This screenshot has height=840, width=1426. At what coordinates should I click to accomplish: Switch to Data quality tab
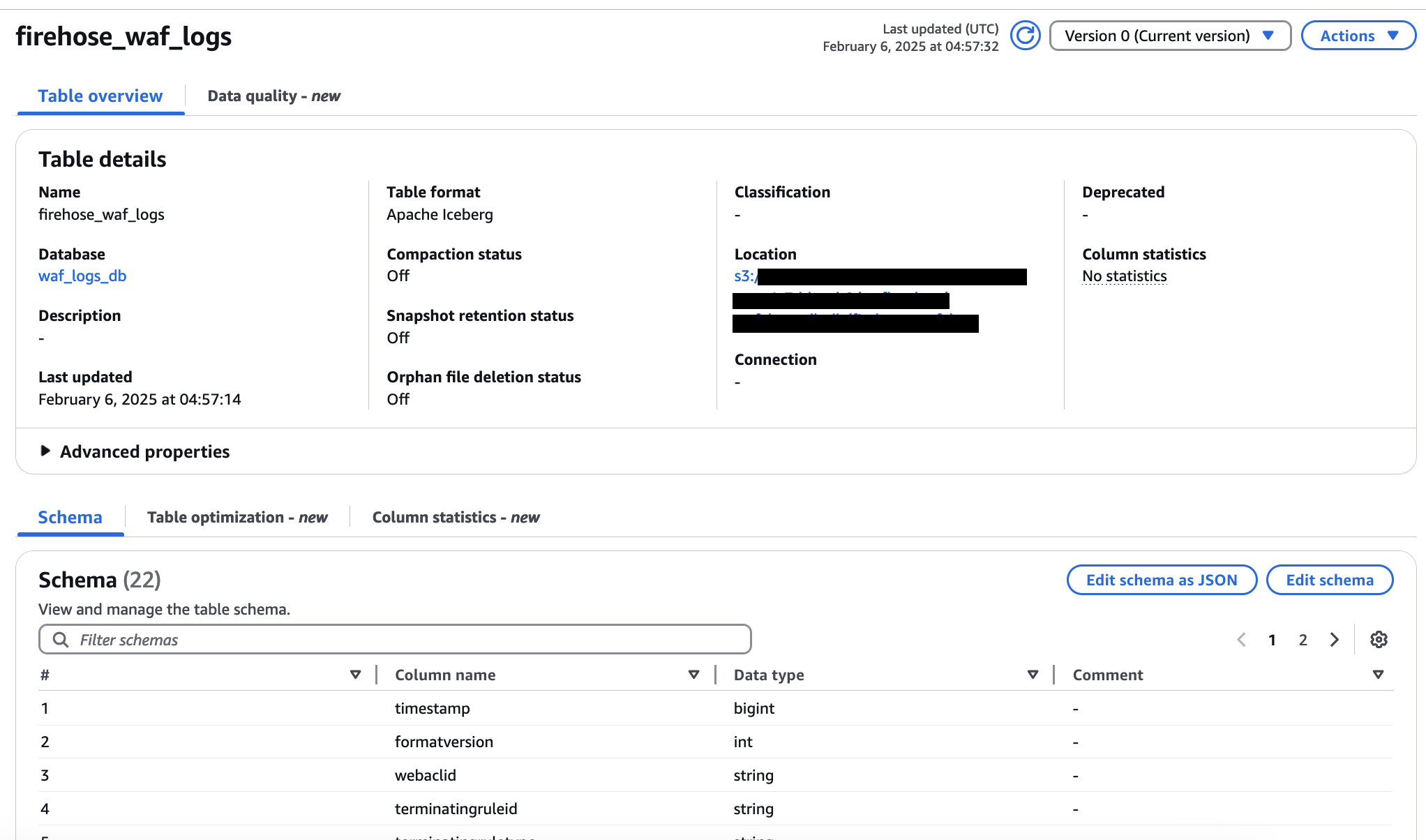click(x=273, y=96)
